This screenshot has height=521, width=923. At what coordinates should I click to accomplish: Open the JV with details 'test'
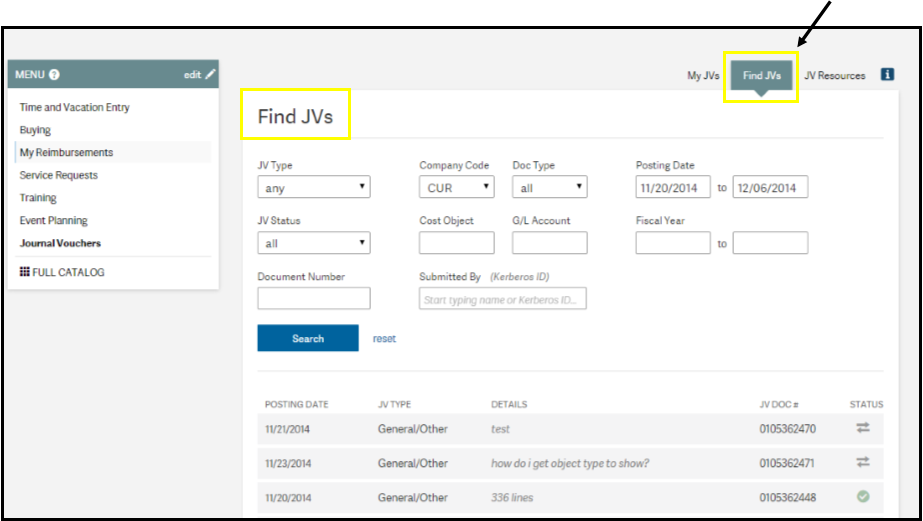[500, 429]
